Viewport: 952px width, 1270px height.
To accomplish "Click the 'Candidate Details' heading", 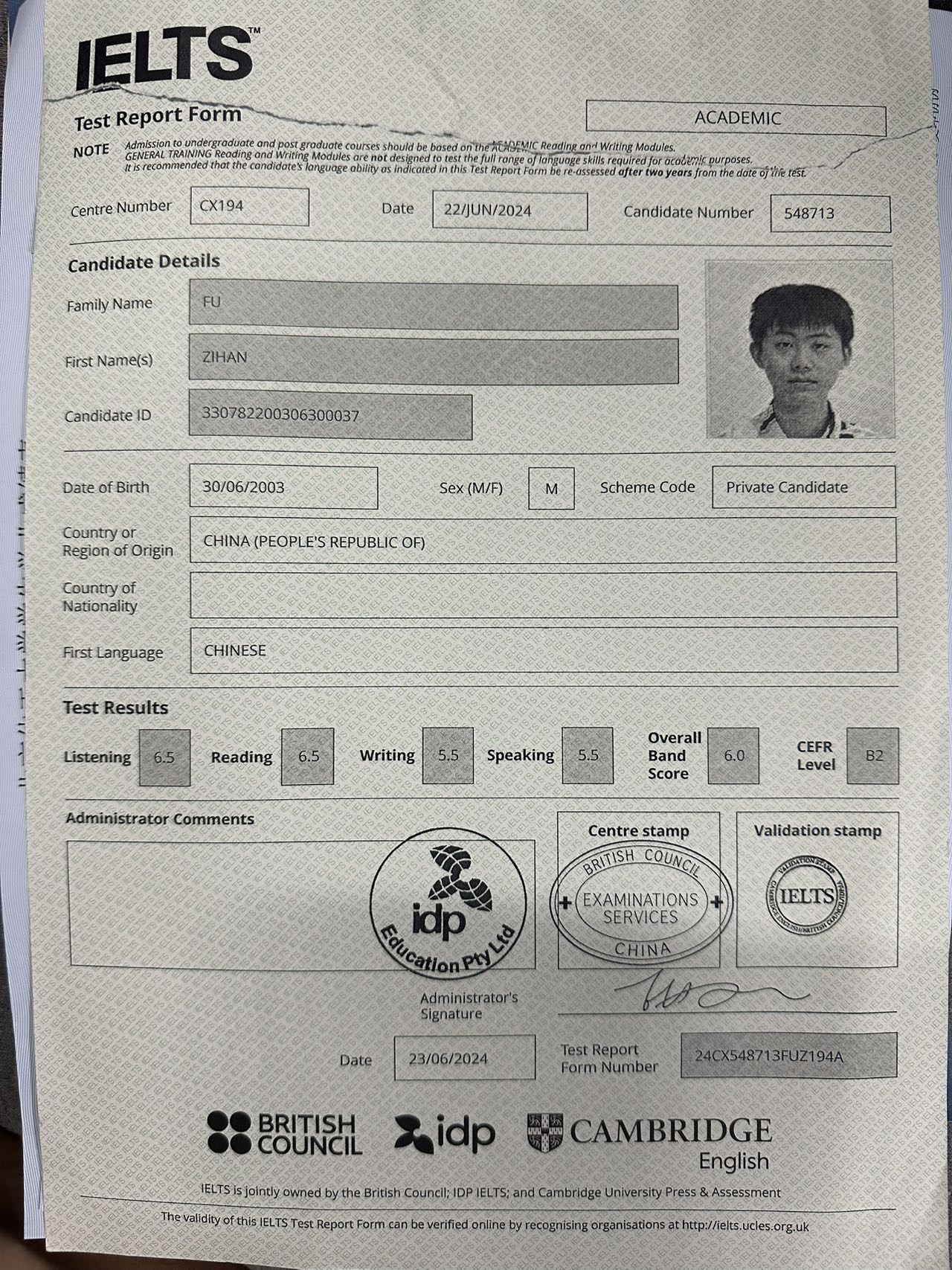I will [144, 263].
